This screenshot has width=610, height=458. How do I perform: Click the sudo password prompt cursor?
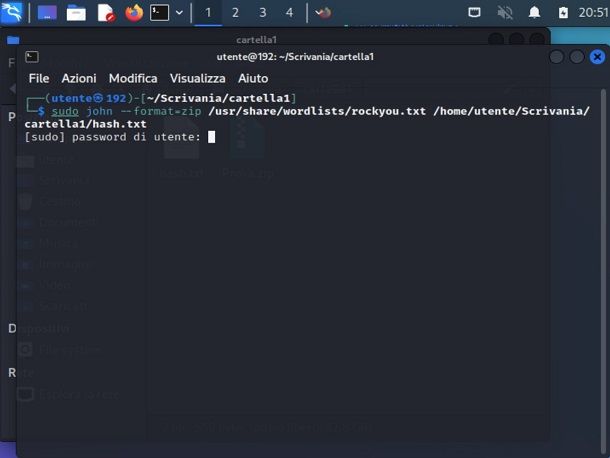[211, 137]
